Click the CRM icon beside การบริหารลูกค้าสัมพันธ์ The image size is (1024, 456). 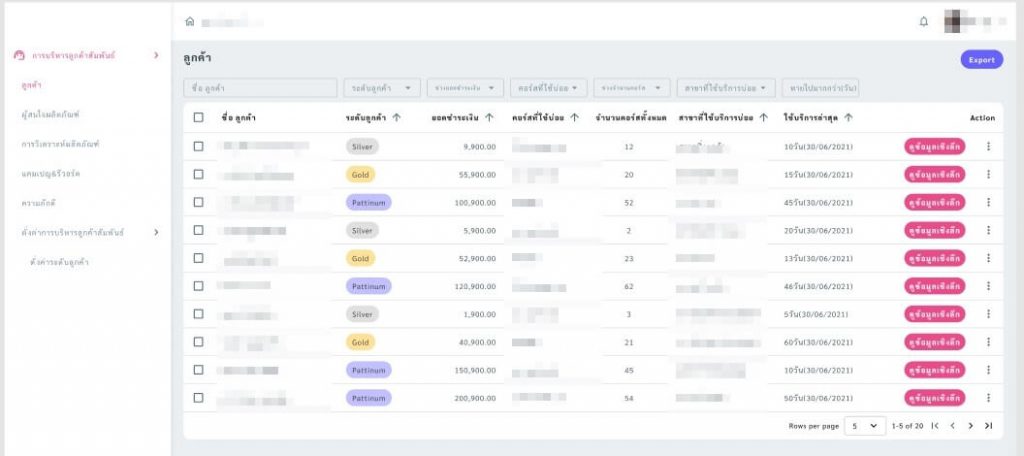point(20,56)
